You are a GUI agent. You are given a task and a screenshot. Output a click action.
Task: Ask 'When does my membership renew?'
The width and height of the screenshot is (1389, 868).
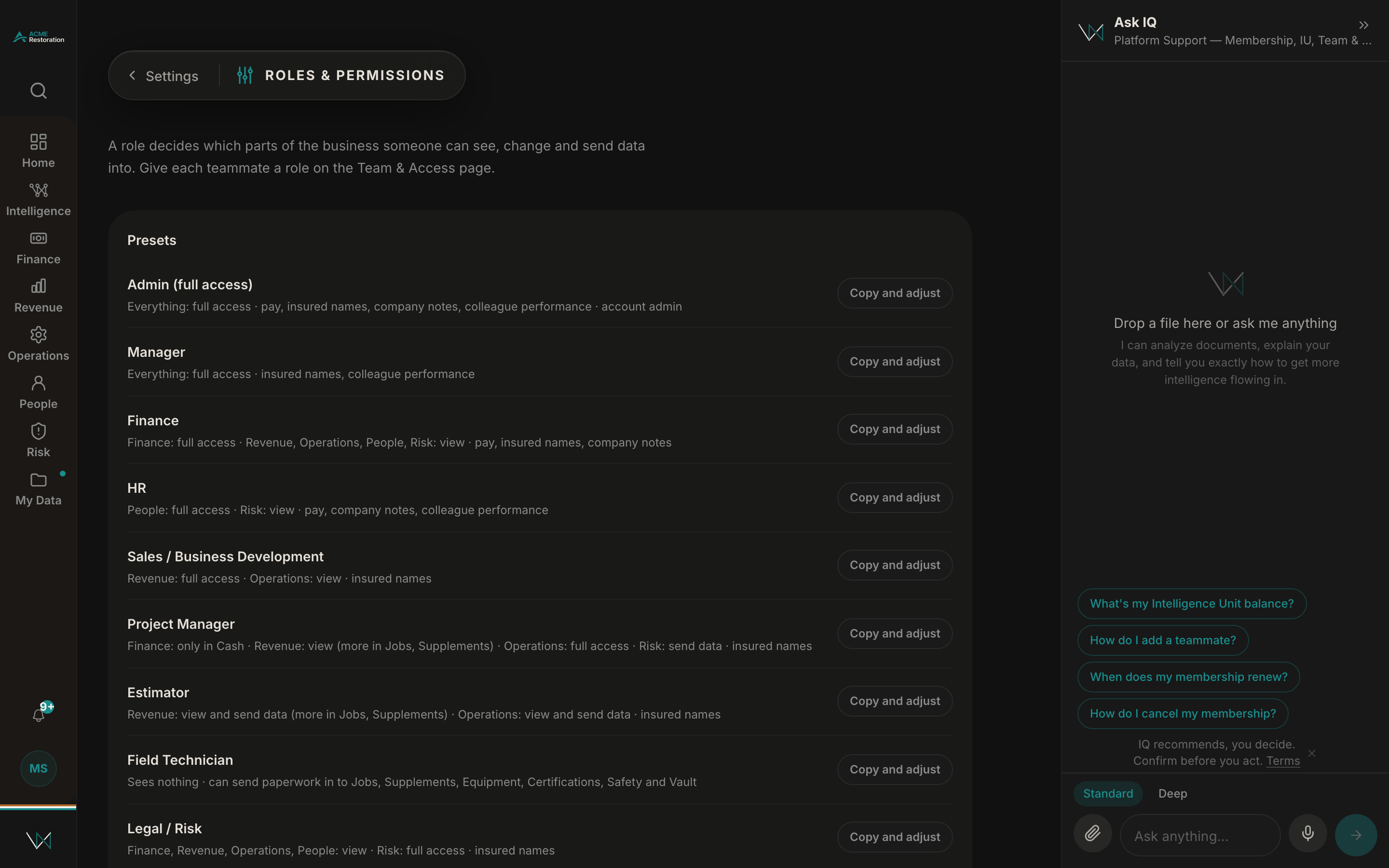(x=1188, y=677)
